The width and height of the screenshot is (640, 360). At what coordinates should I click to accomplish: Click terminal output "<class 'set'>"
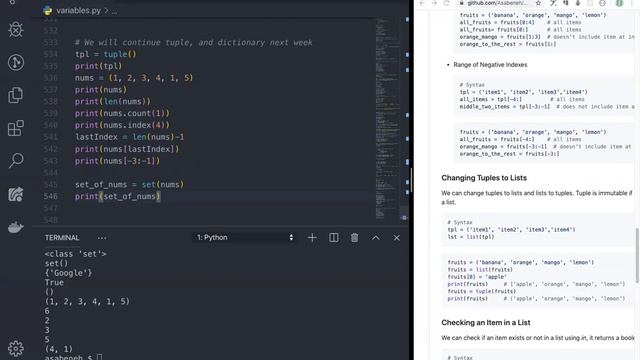click(76, 254)
